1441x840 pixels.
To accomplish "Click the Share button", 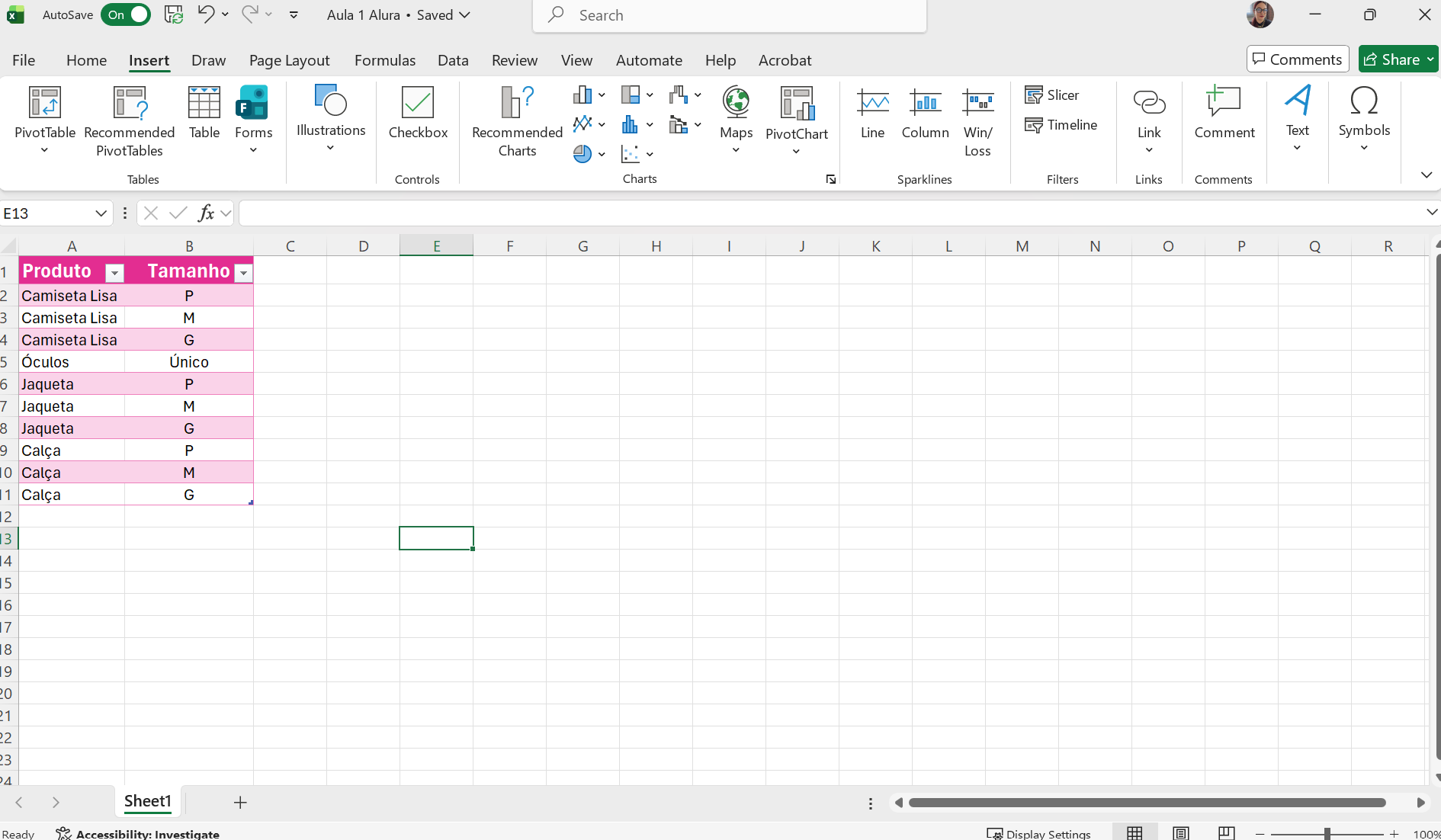I will click(x=1398, y=59).
